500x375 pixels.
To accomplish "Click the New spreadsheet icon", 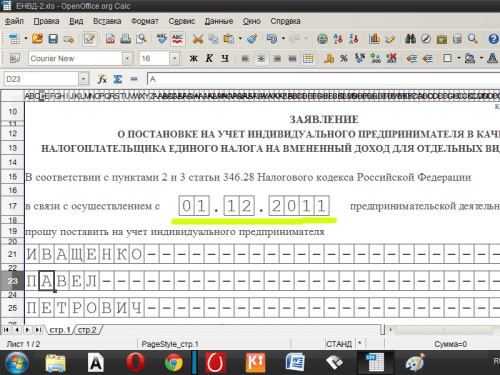I will (x=14, y=39).
